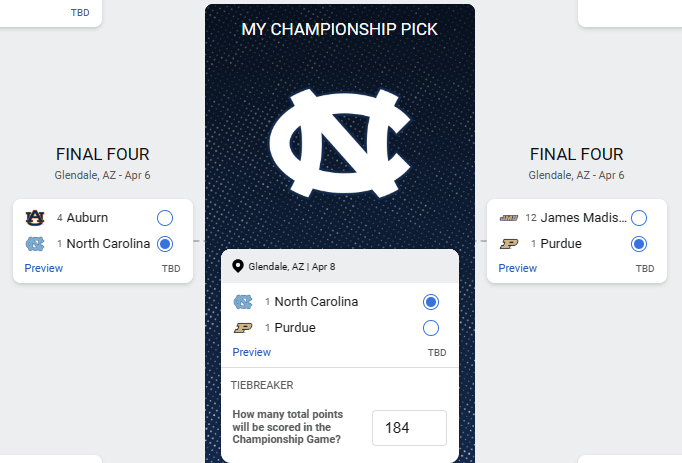Select North Carolina in left Final Four

(165, 243)
